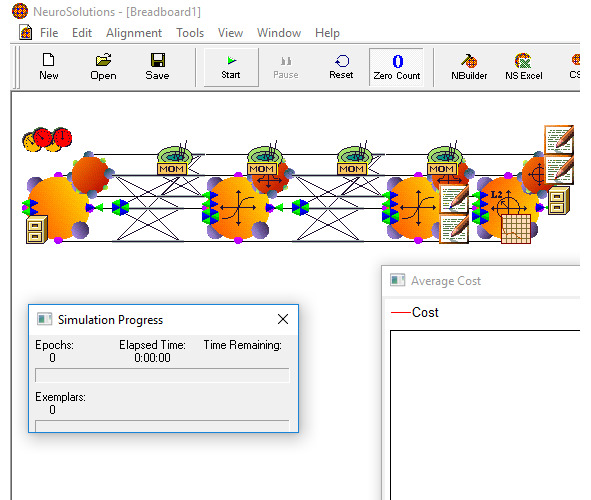Click the file cabinet under input axon
This screenshot has height=500, width=591.
37,229
